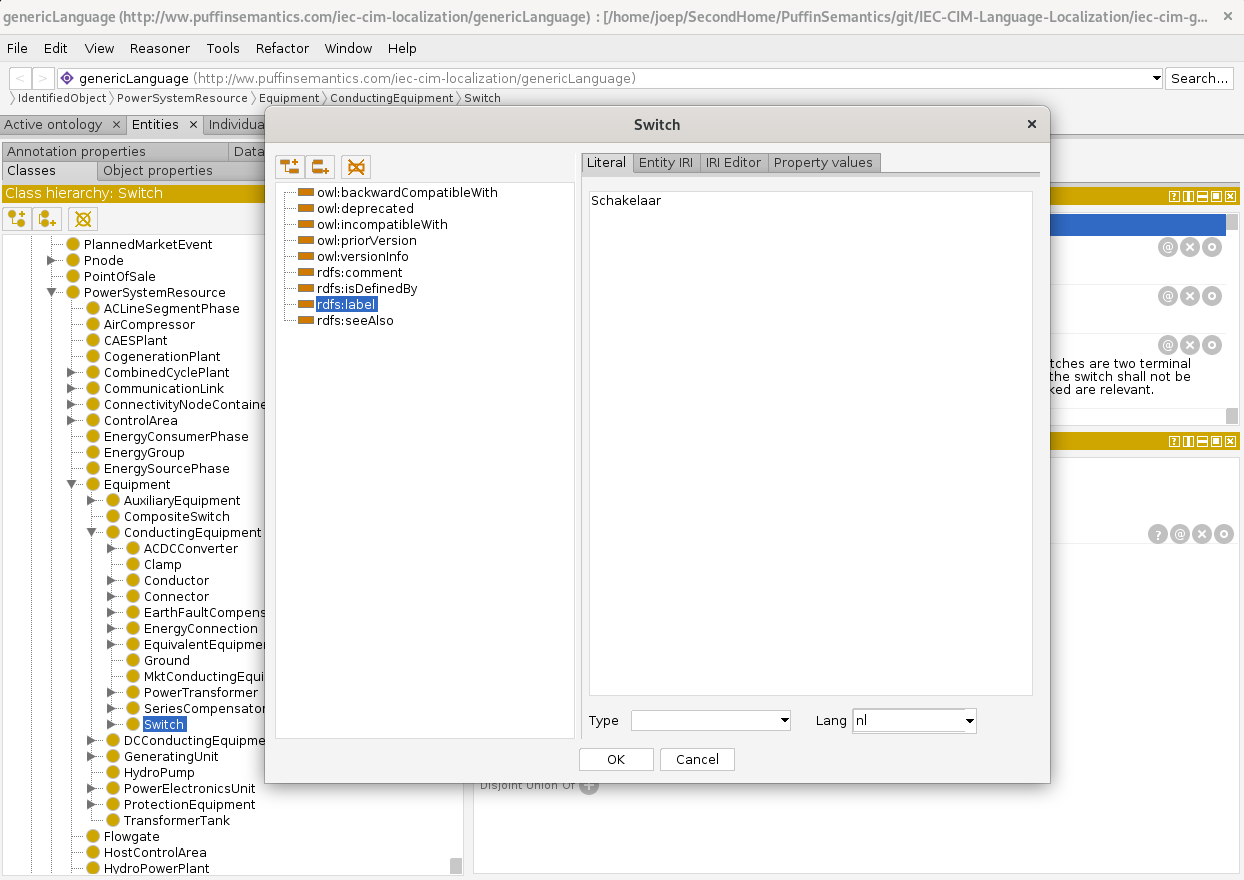Viewport: 1244px width, 880px height.
Task: Go forward with the right arrow button
Action: (x=43, y=78)
